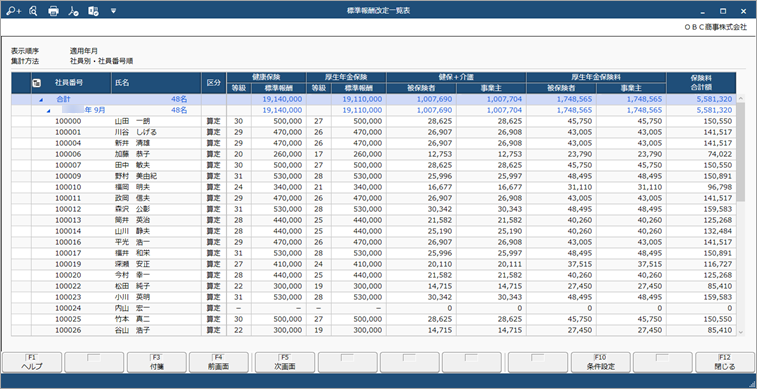This screenshot has height=389, width=757.
Task: Click the 96,798 total for 100010
Action: point(720,187)
